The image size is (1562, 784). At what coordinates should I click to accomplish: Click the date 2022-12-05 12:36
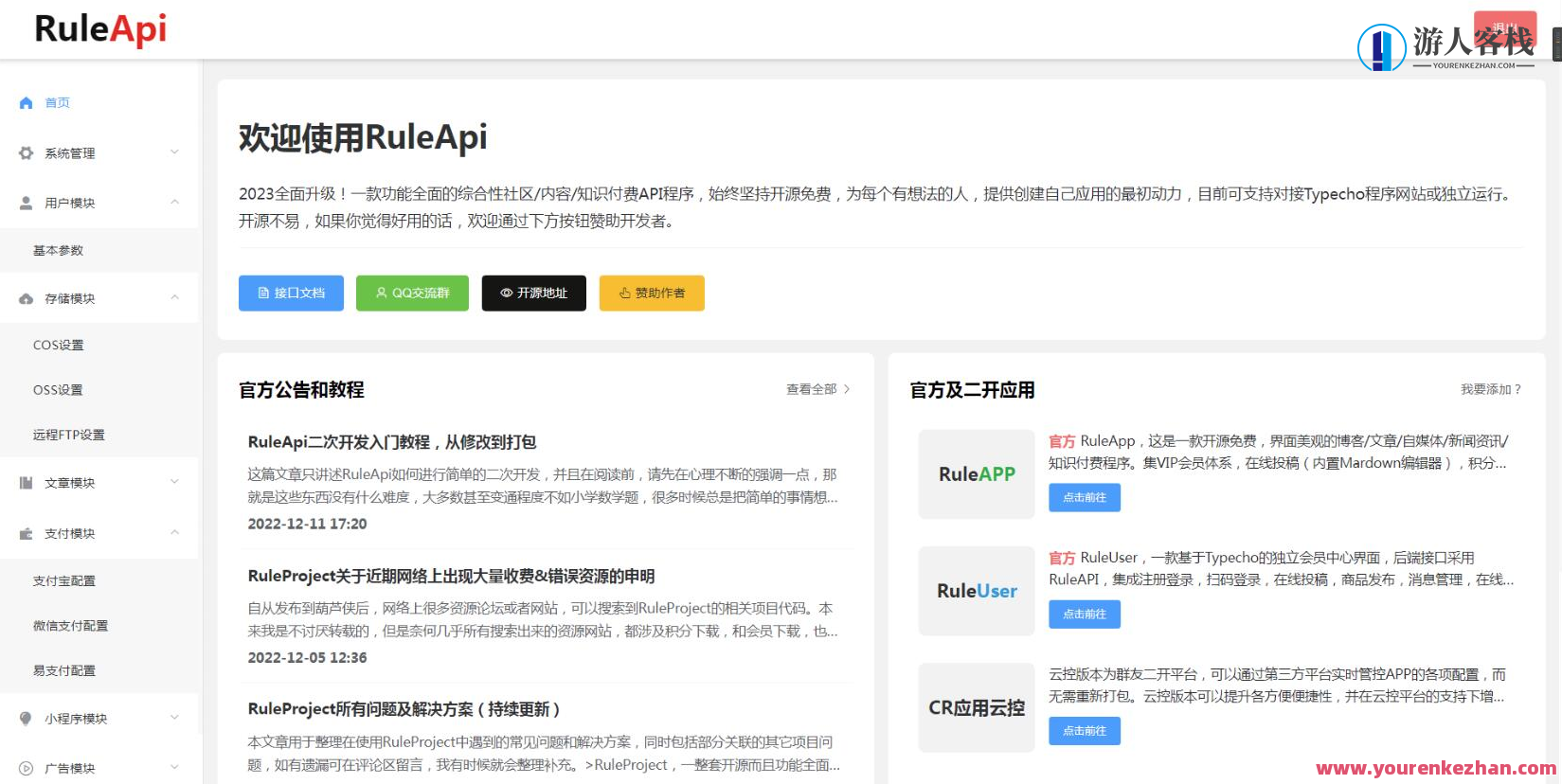point(307,657)
